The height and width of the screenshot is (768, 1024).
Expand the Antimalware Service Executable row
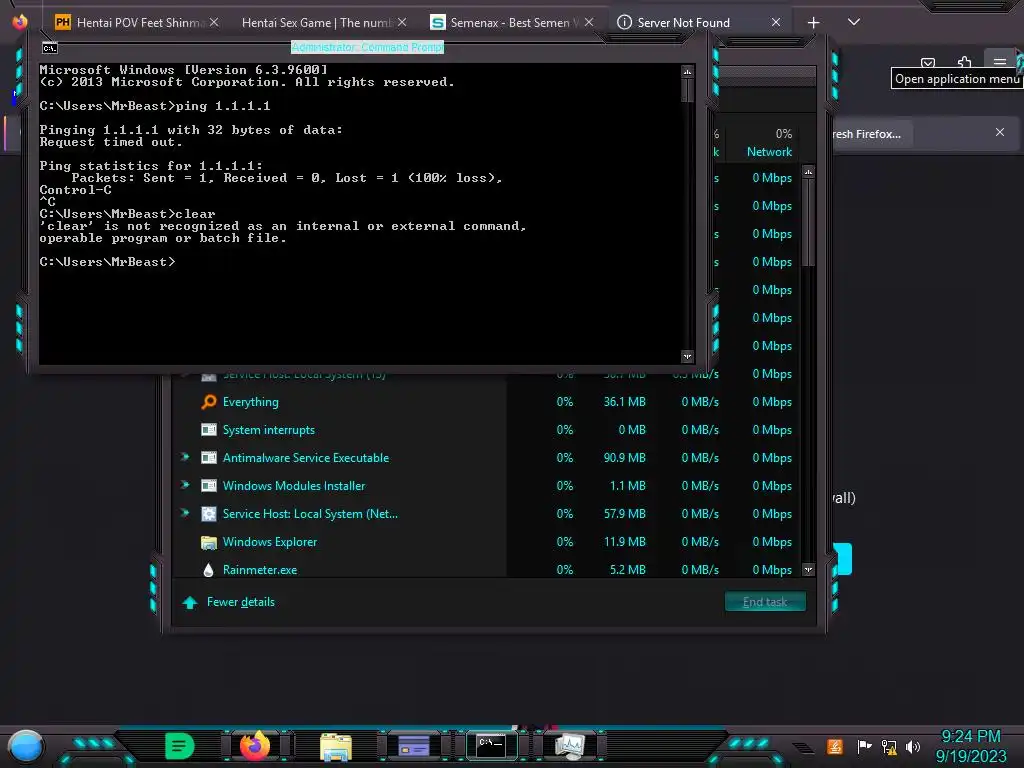click(185, 457)
